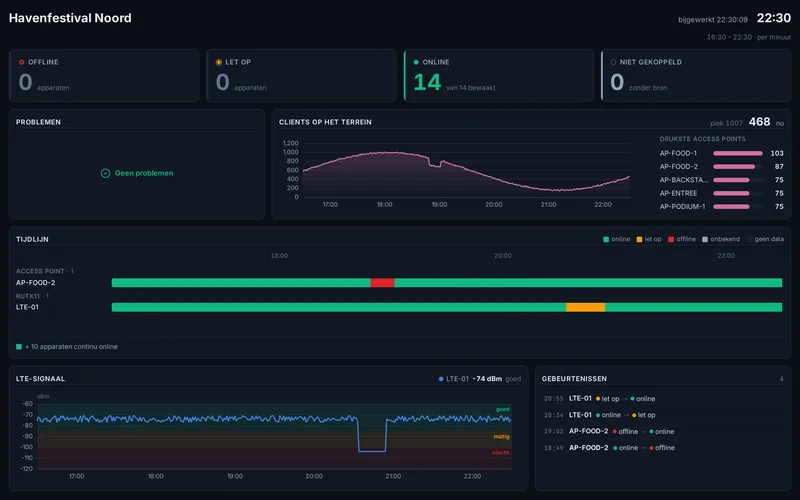Click the 16:30 – 22:30 per minuut range label
Image resolution: width=800 pixels, height=500 pixels.
coord(748,37)
